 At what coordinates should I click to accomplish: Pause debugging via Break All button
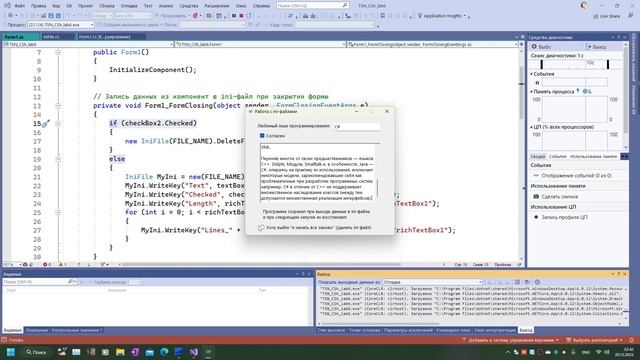(x=234, y=16)
